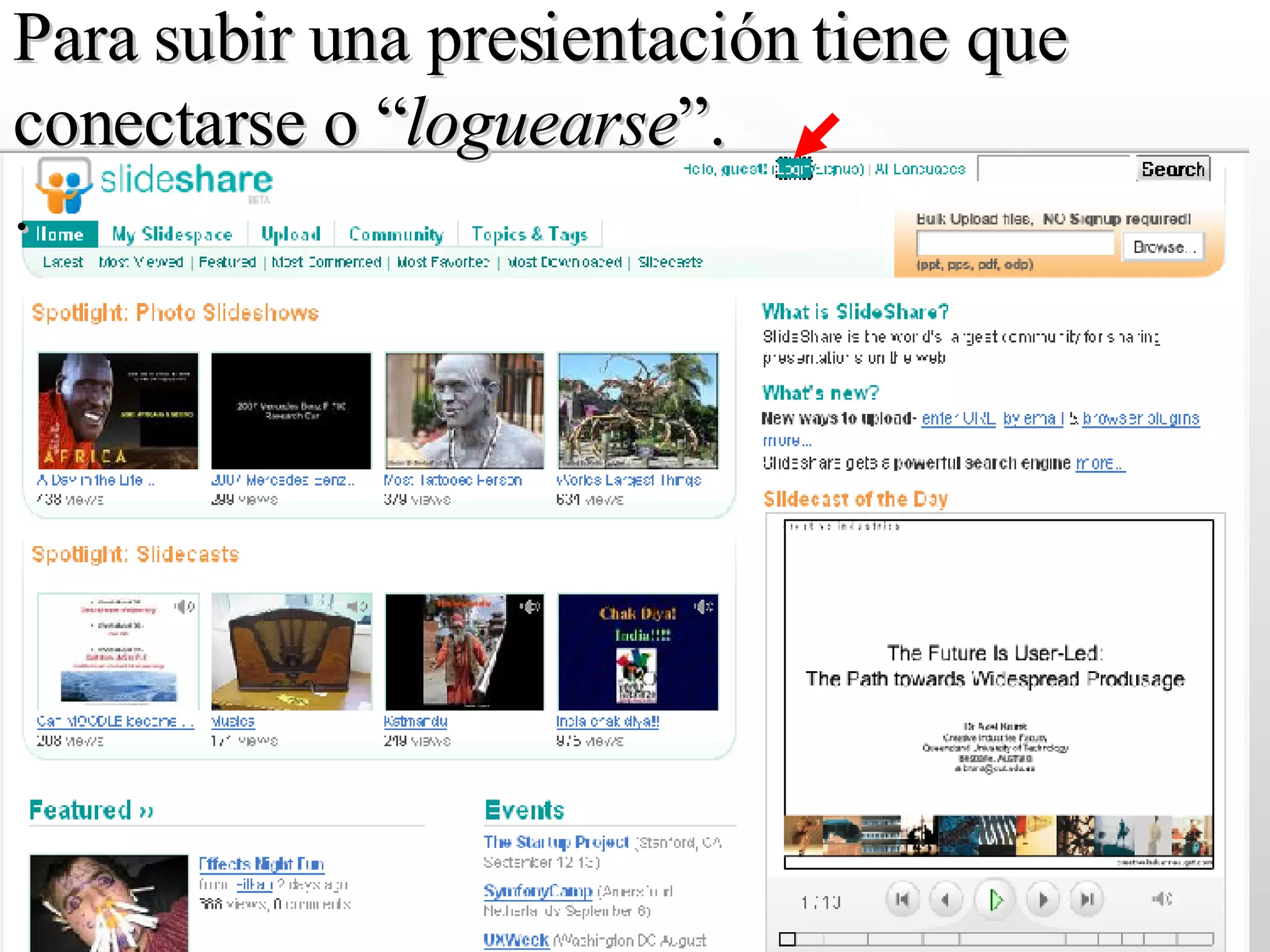Image resolution: width=1270 pixels, height=952 pixels.
Task: Toggle slidecast player volume icon
Action: tap(1161, 899)
